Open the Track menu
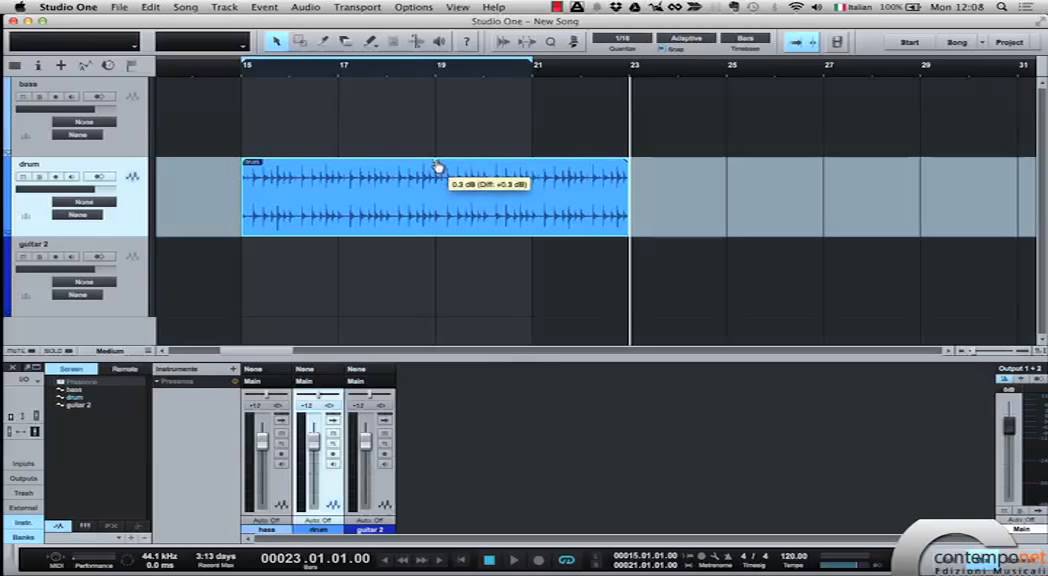Image resolution: width=1048 pixels, height=576 pixels. click(224, 7)
